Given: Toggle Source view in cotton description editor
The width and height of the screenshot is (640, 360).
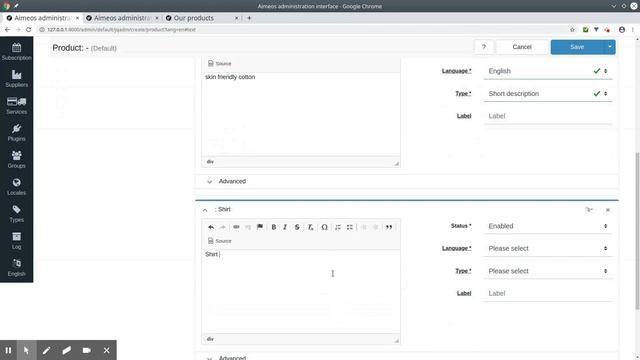Looking at the screenshot, I should [220, 63].
